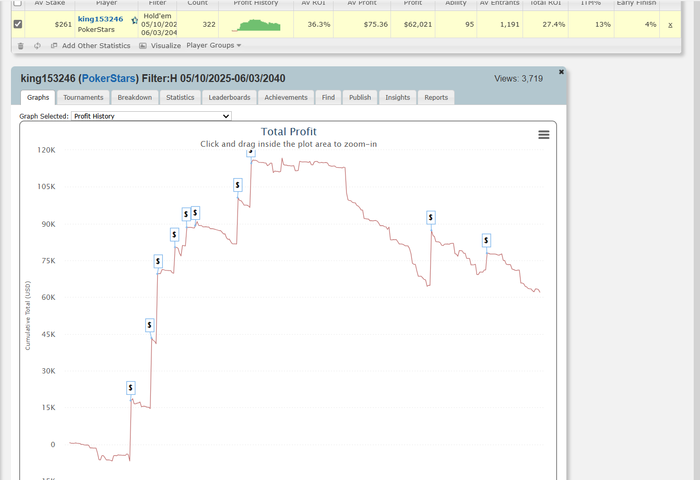
Task: Remove the player row using the x
Action: [670, 25]
